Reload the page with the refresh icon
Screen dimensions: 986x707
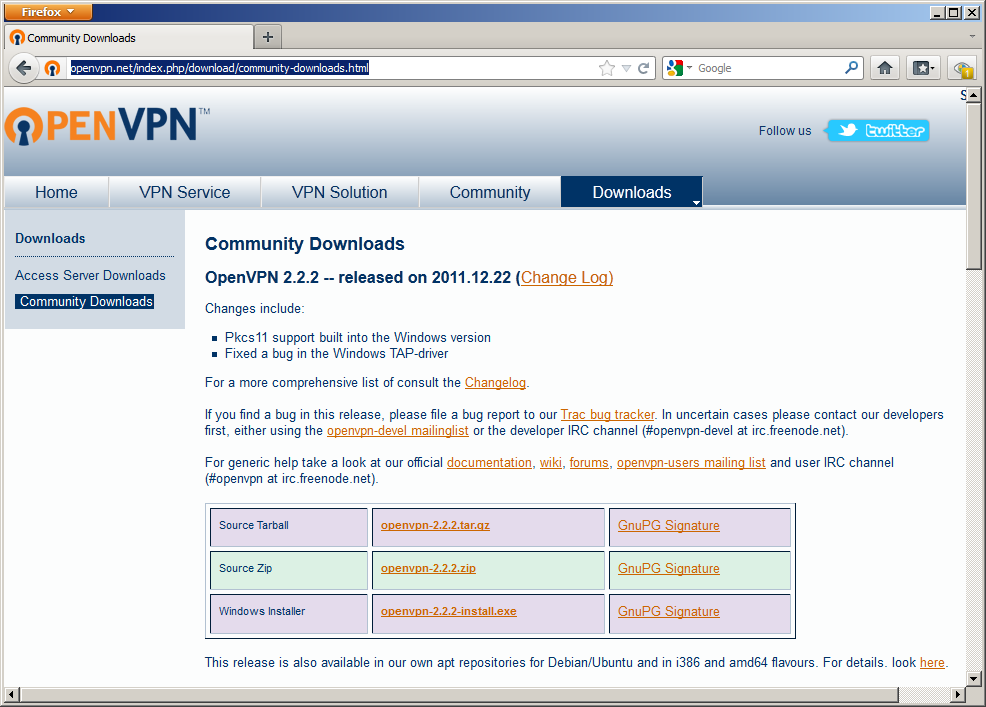643,68
